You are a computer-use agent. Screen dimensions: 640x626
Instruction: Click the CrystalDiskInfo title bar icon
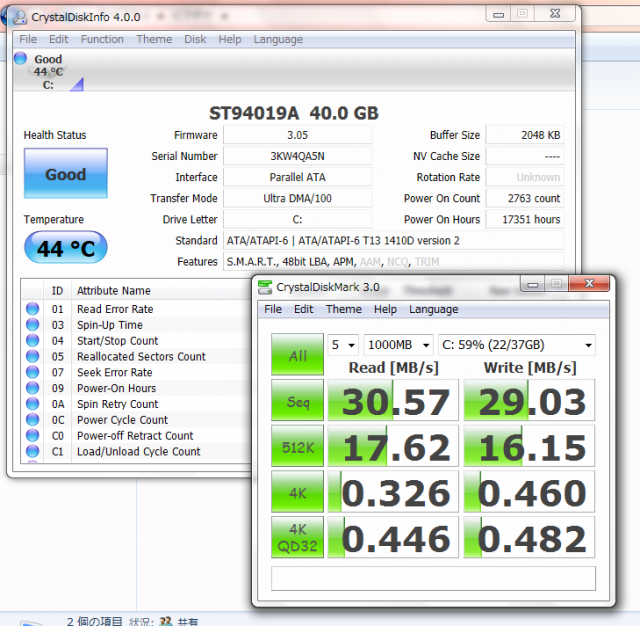(x=20, y=17)
